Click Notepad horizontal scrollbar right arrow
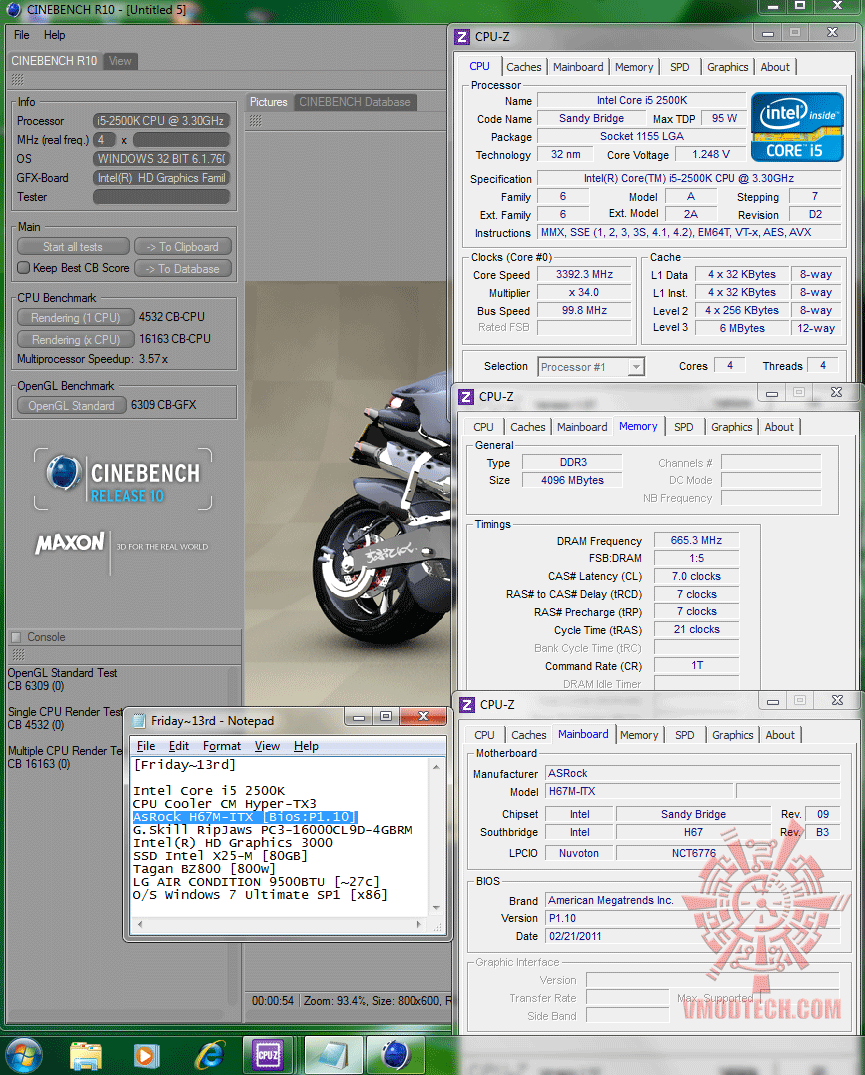Viewport: 865px width, 1075px height. (418, 924)
